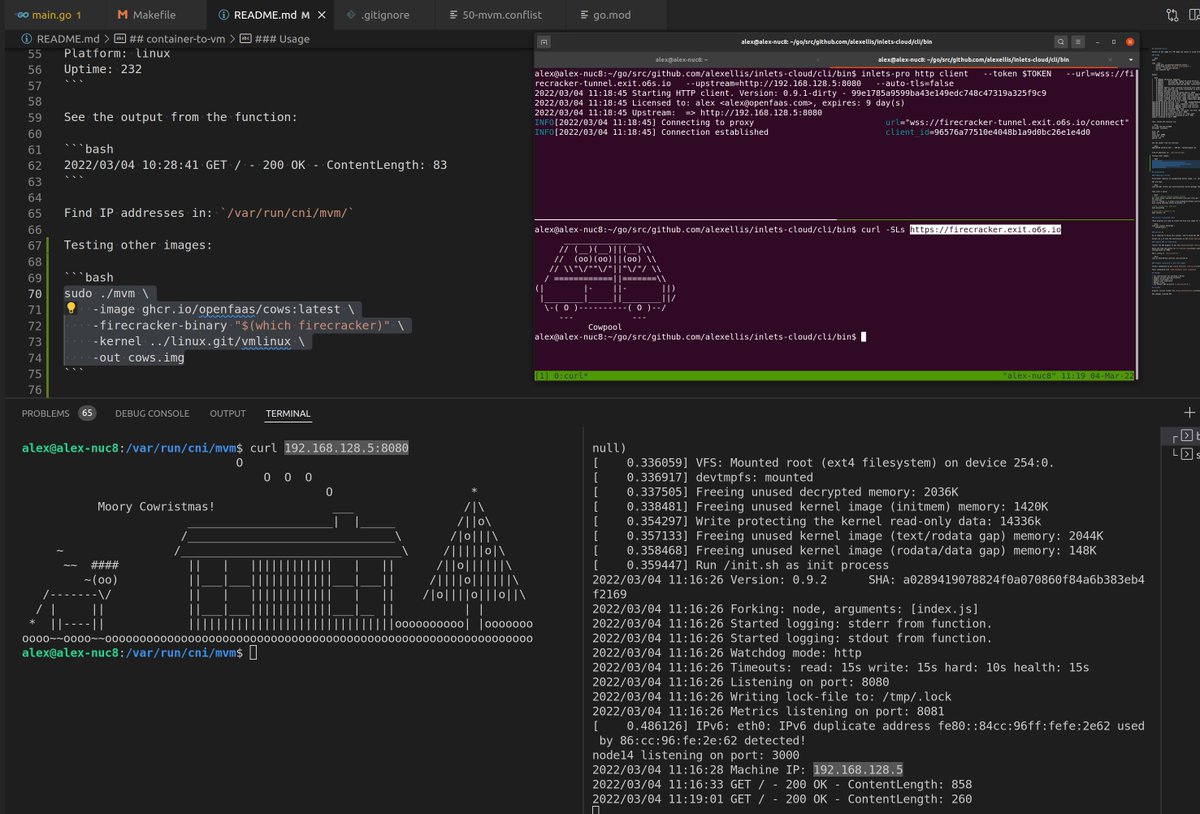Click the 50-mvm.conflist file icon

455,16
